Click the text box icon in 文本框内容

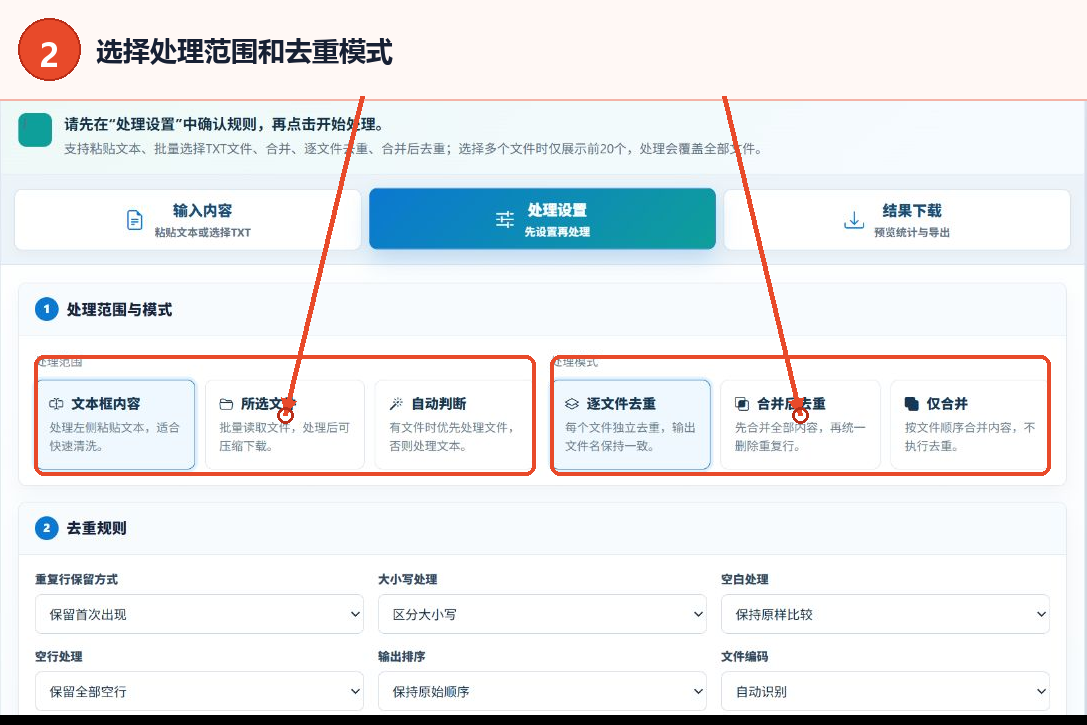(56, 404)
